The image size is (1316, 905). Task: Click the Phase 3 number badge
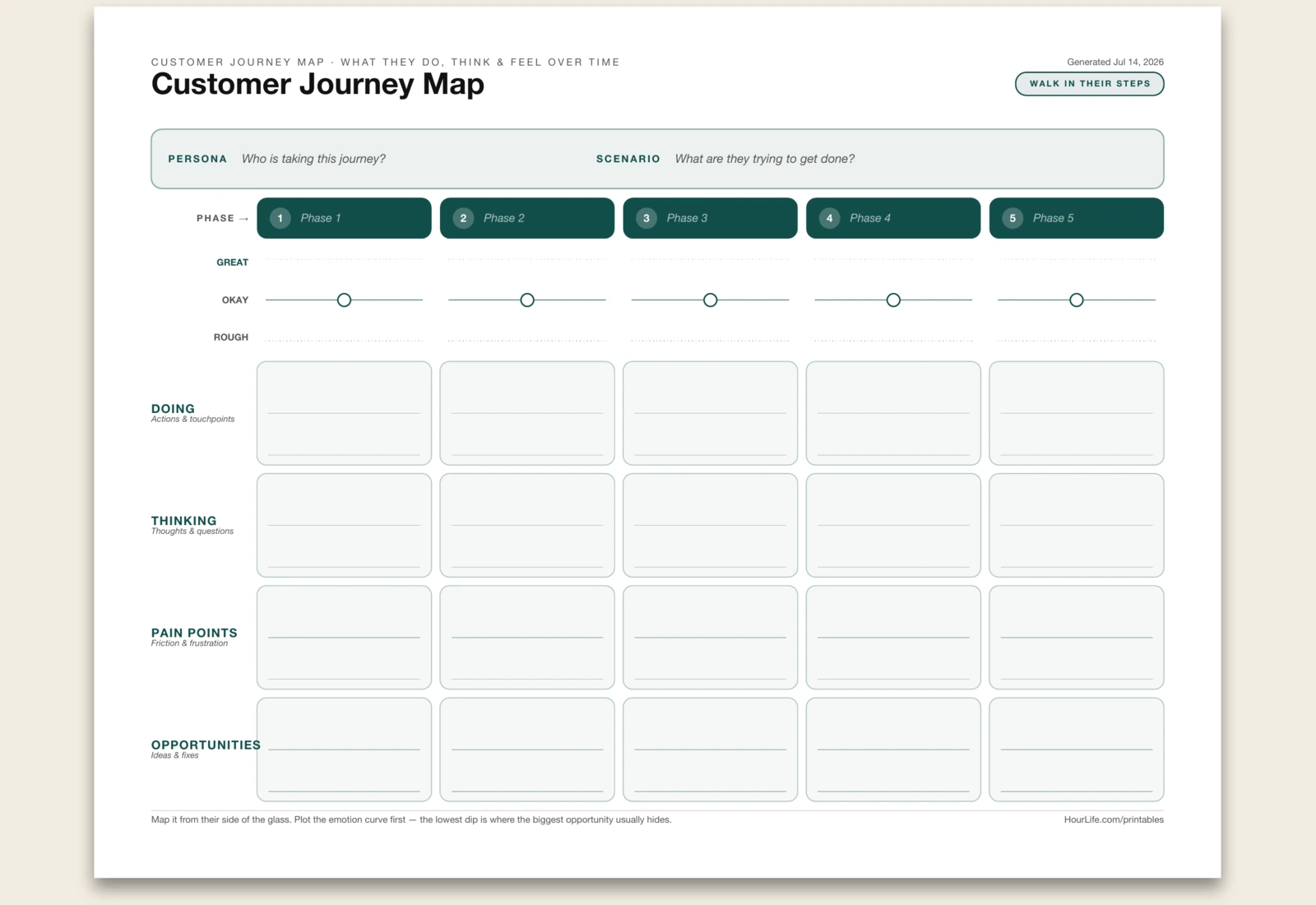click(646, 218)
